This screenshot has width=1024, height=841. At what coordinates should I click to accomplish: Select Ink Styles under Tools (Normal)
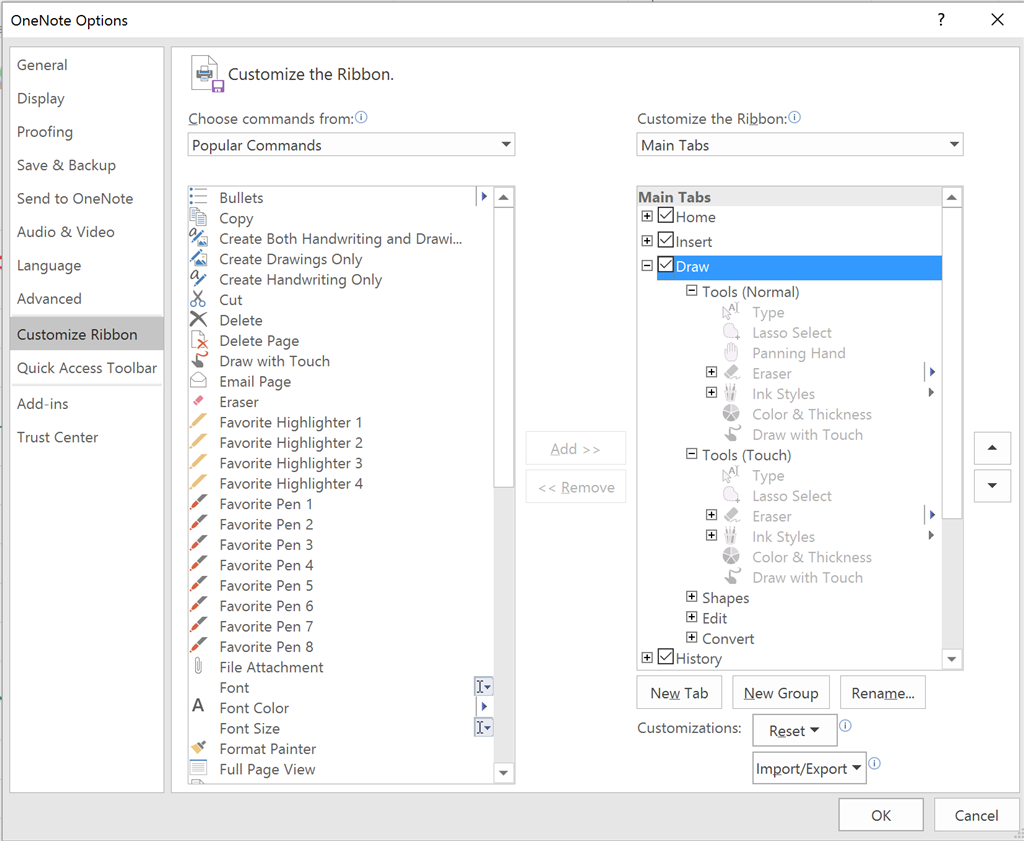783,393
